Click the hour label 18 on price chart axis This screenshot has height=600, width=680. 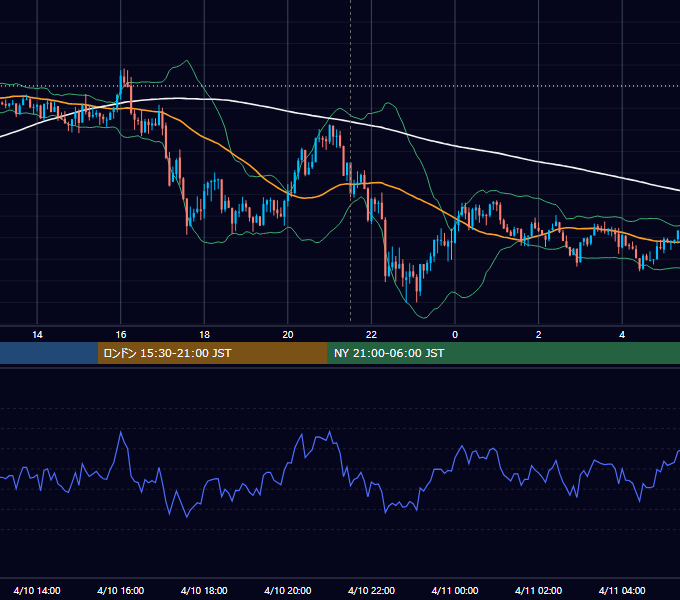[204, 335]
